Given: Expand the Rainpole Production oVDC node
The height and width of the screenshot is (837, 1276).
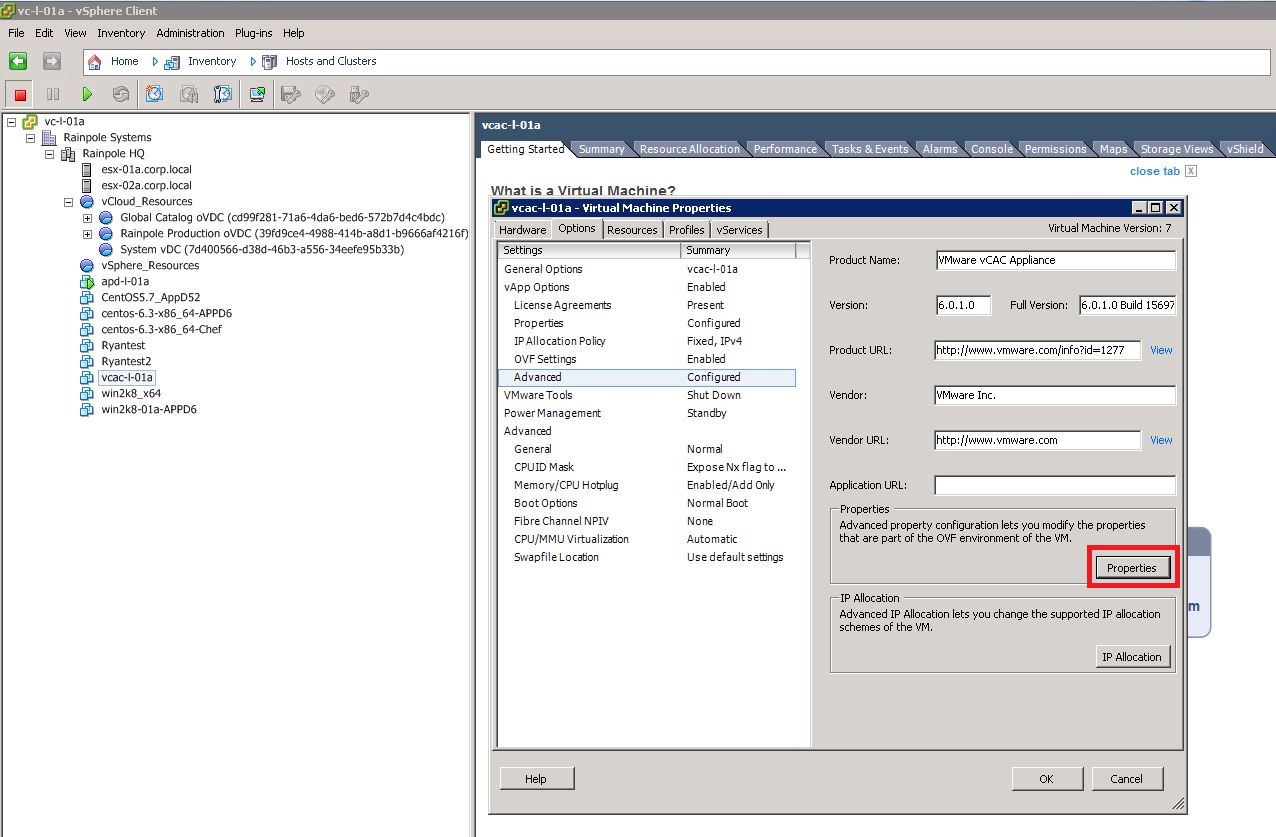Looking at the screenshot, I should (87, 234).
